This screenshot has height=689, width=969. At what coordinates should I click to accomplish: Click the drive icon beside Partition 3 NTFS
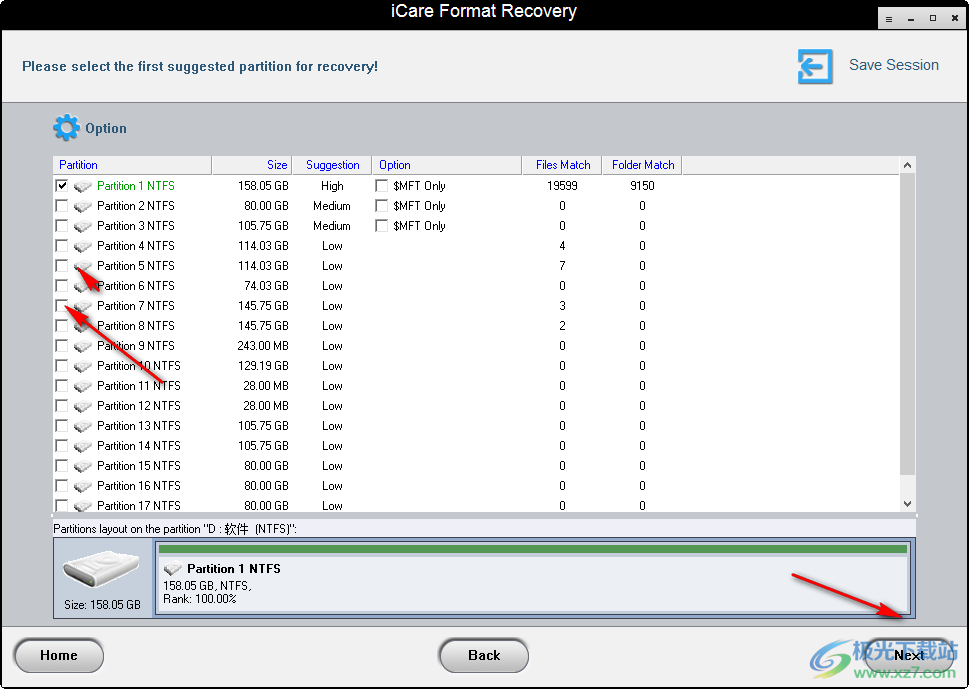point(83,226)
